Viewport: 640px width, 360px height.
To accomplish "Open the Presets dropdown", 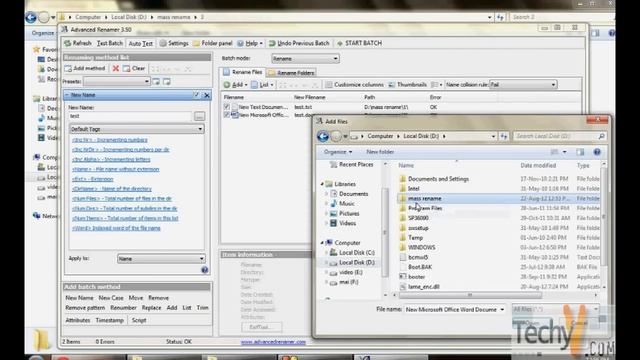I will pyautogui.click(x=117, y=82).
